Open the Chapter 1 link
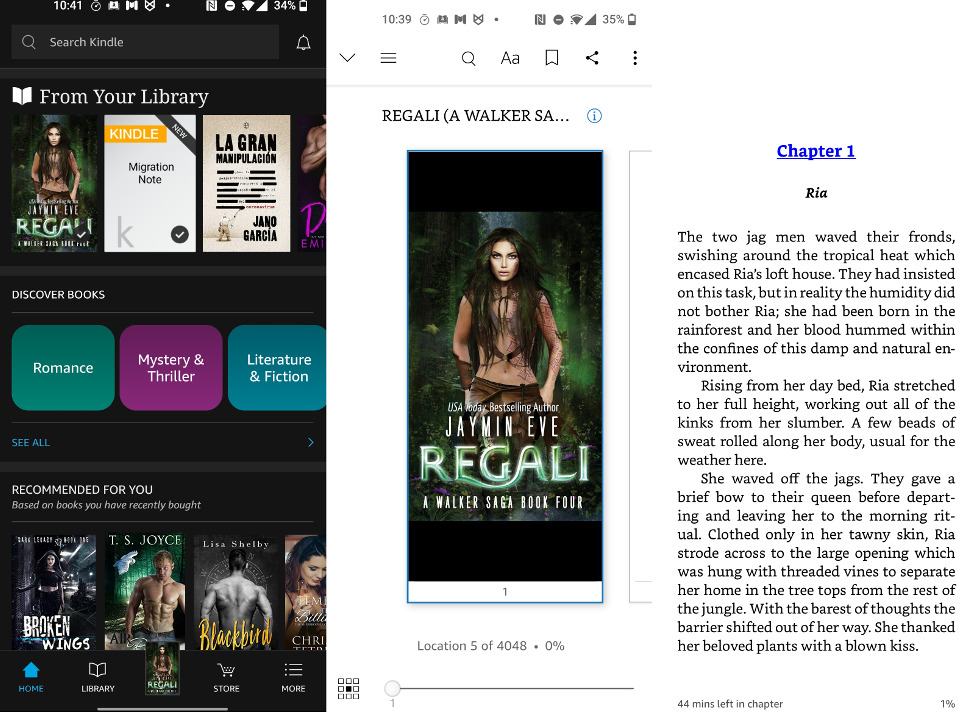Viewport: 975px width, 712px height. (x=816, y=150)
